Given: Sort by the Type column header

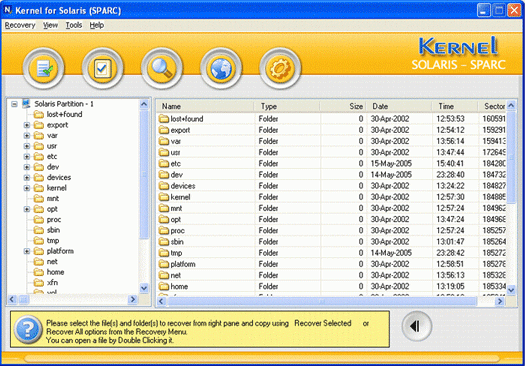Looking at the screenshot, I should [x=287, y=106].
